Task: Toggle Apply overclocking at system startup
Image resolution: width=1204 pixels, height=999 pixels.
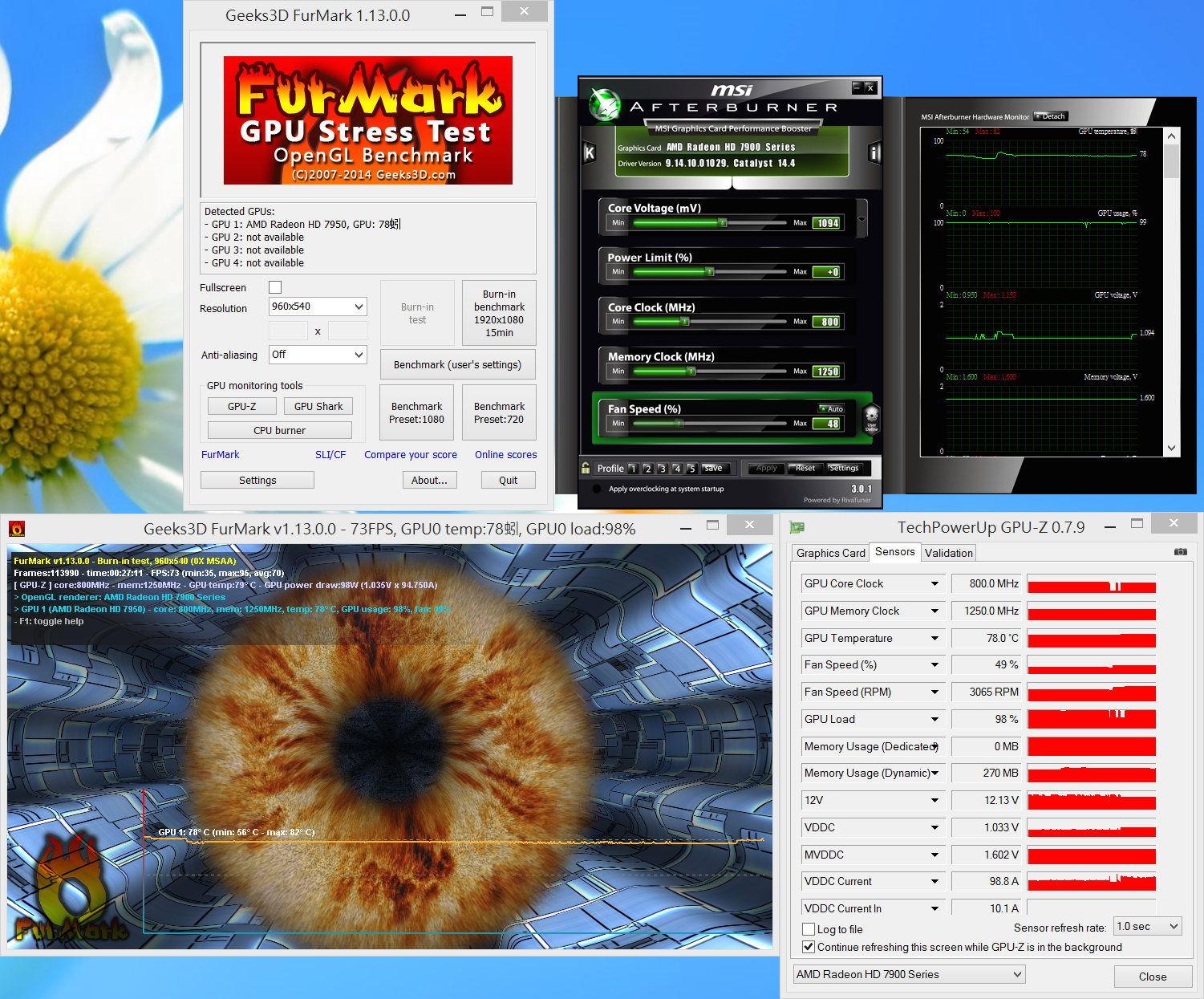Action: pyautogui.click(x=597, y=489)
